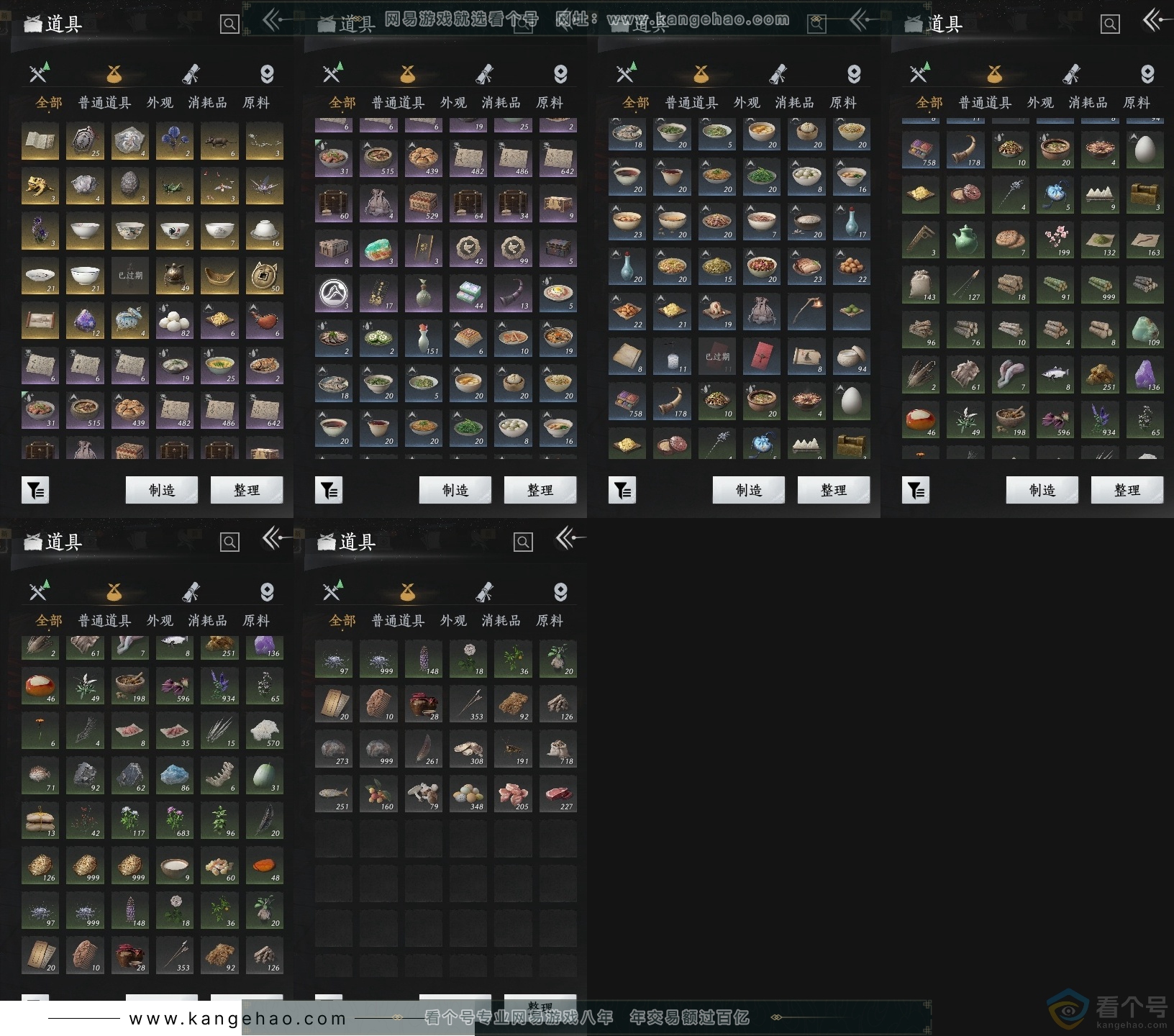Select the purple flower with count 683

click(x=175, y=821)
